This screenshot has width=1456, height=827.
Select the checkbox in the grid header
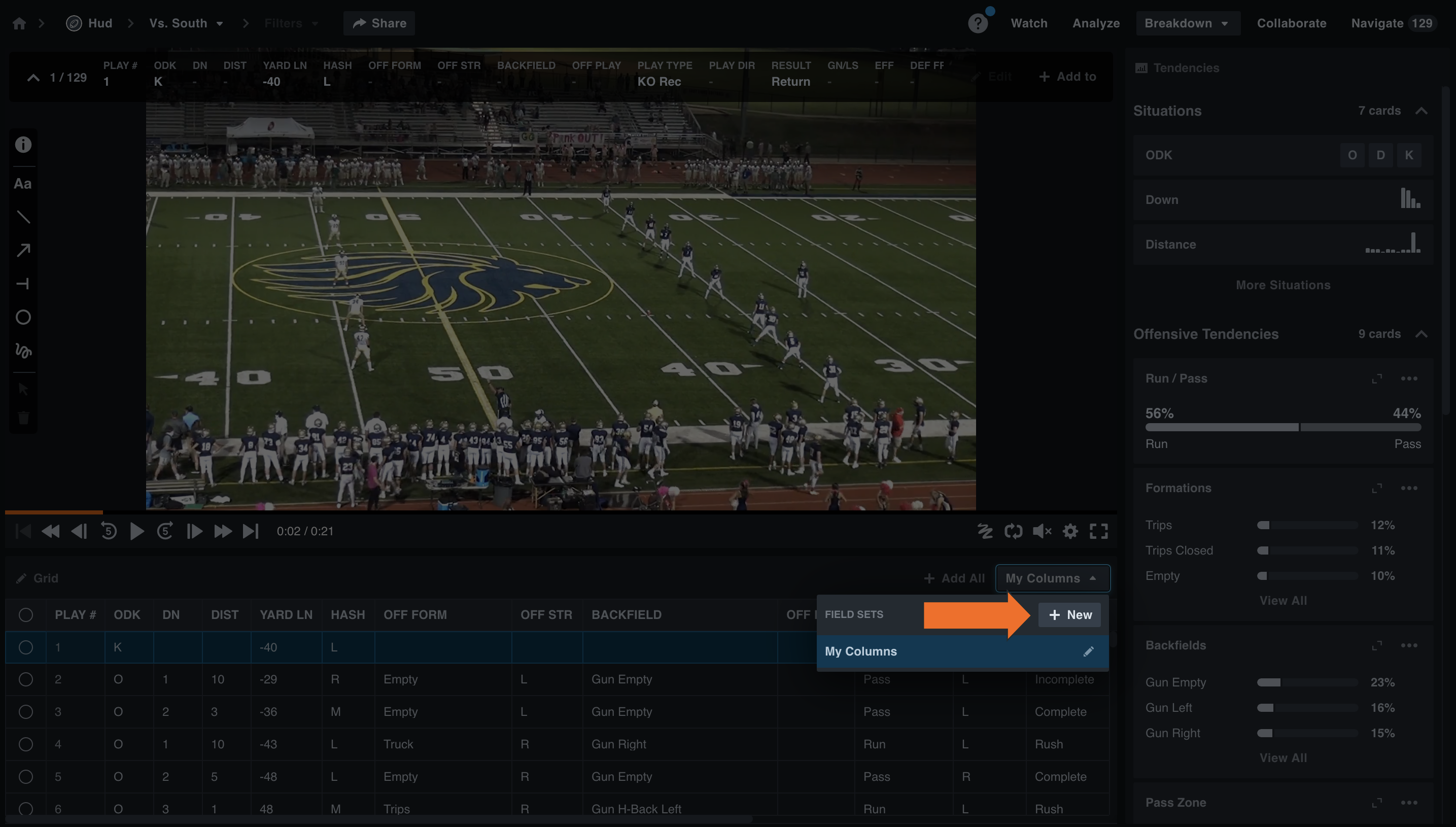click(x=25, y=614)
